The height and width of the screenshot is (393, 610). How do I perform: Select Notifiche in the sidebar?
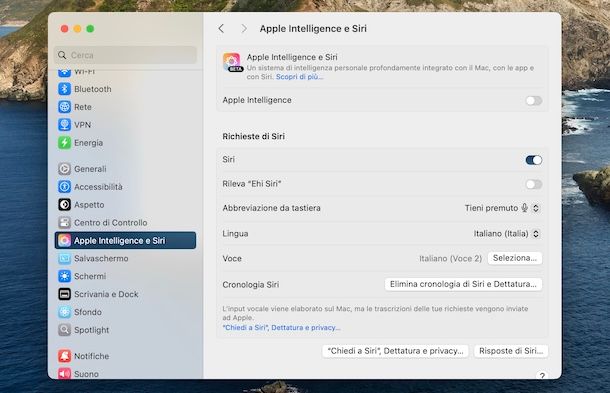(126, 356)
